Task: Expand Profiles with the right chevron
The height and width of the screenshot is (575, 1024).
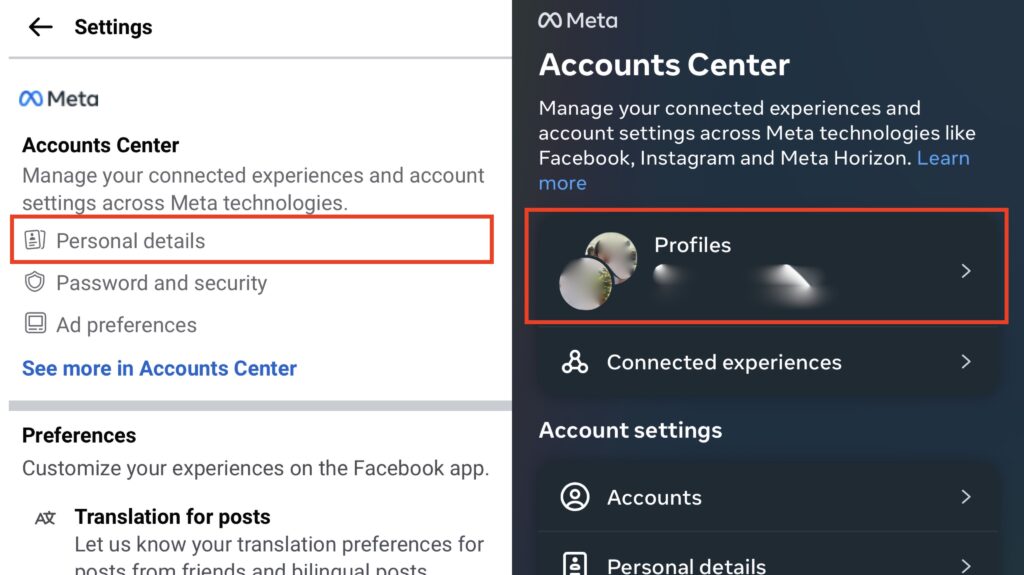Action: coord(965,271)
